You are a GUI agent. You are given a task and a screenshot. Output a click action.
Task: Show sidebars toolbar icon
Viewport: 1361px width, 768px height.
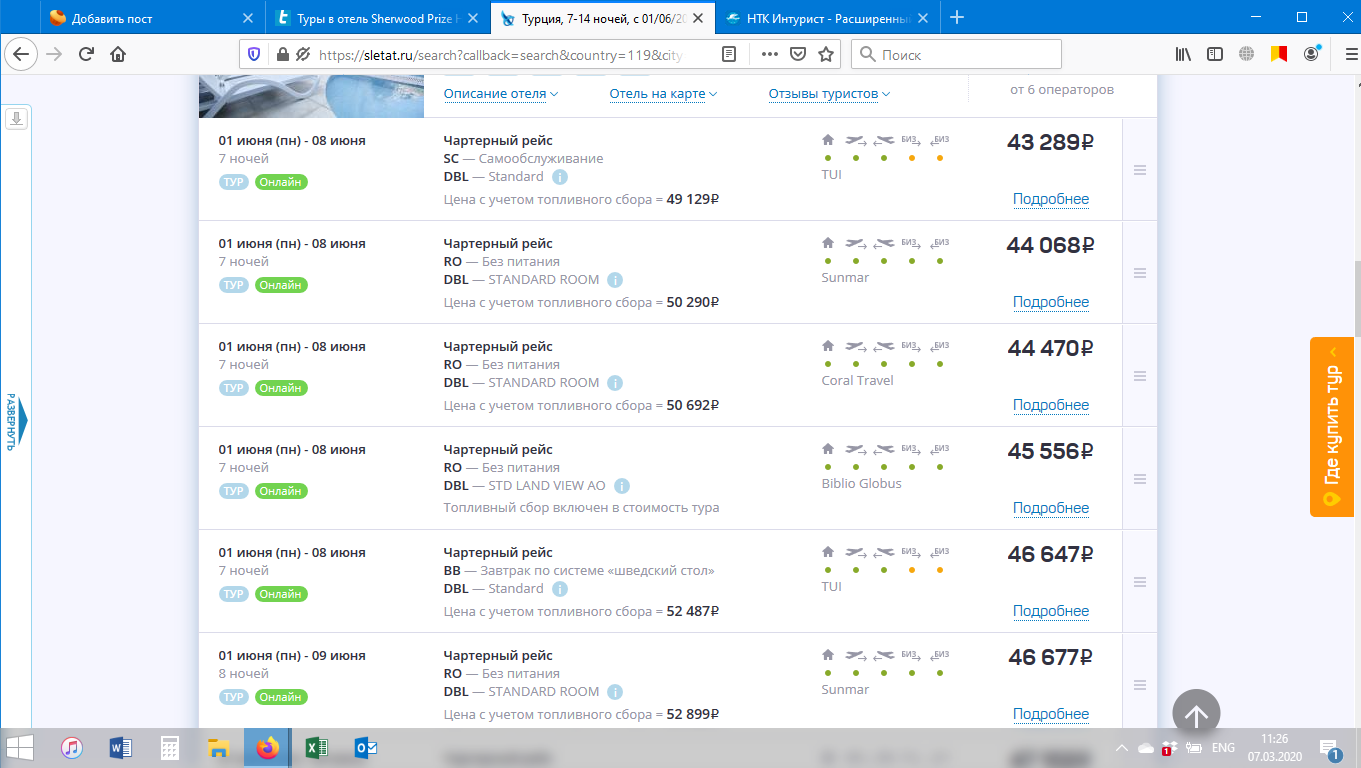point(1214,54)
